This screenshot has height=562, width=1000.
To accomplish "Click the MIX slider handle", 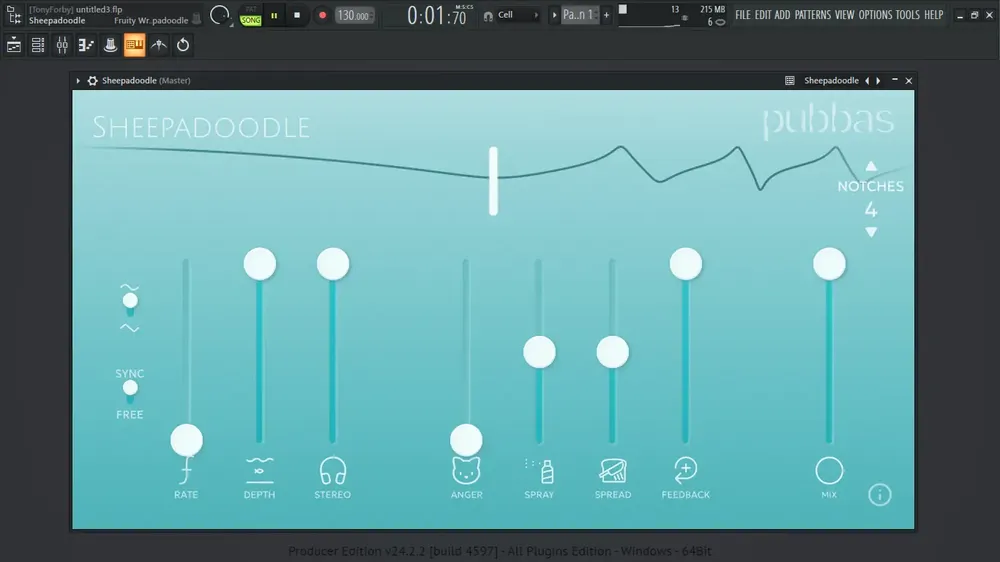I will click(x=829, y=264).
